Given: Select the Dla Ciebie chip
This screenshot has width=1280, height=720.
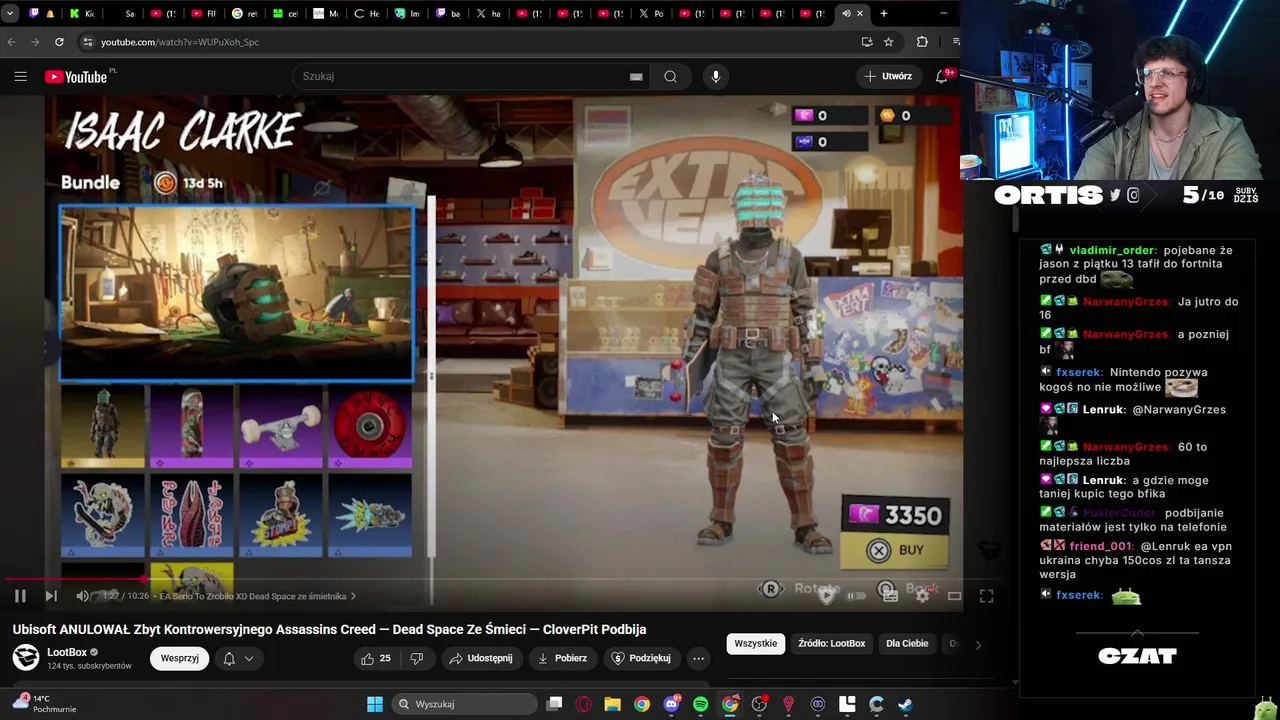Looking at the screenshot, I should tap(907, 644).
